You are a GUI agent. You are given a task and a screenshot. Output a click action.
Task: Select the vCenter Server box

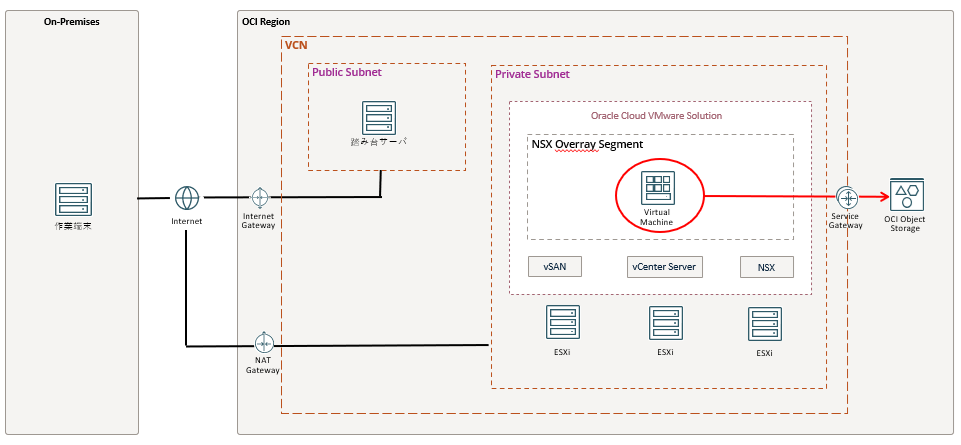665,267
